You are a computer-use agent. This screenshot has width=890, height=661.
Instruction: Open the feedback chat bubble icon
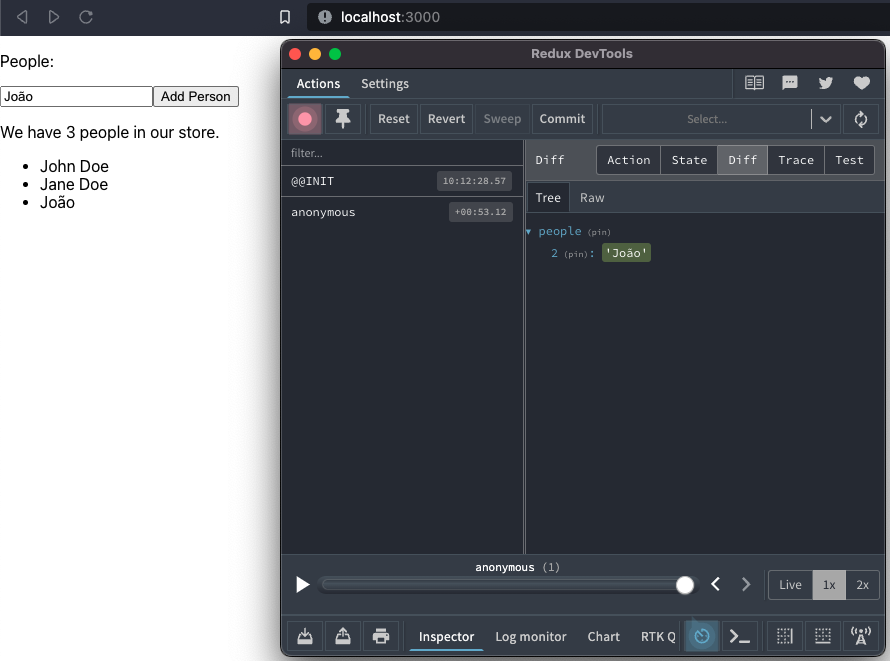tap(790, 83)
